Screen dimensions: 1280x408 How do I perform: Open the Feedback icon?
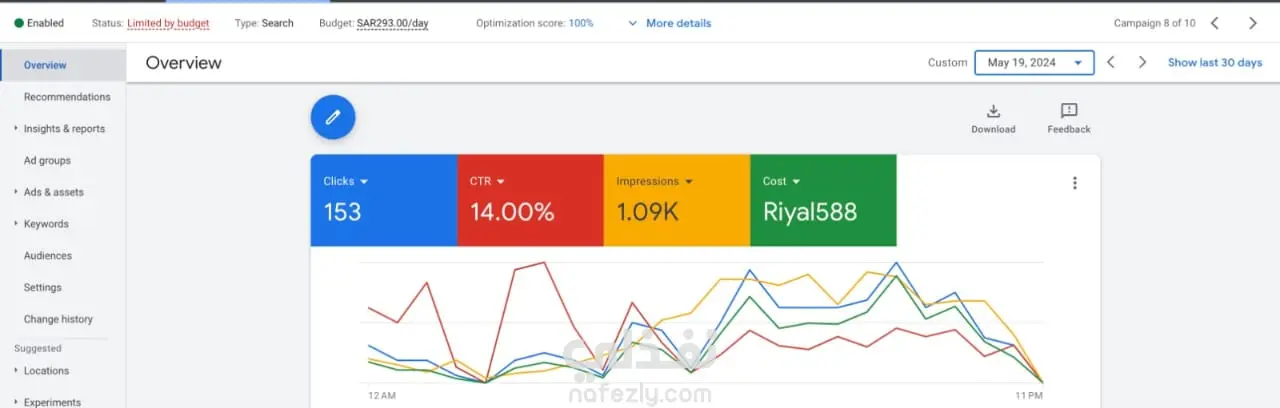(1069, 111)
